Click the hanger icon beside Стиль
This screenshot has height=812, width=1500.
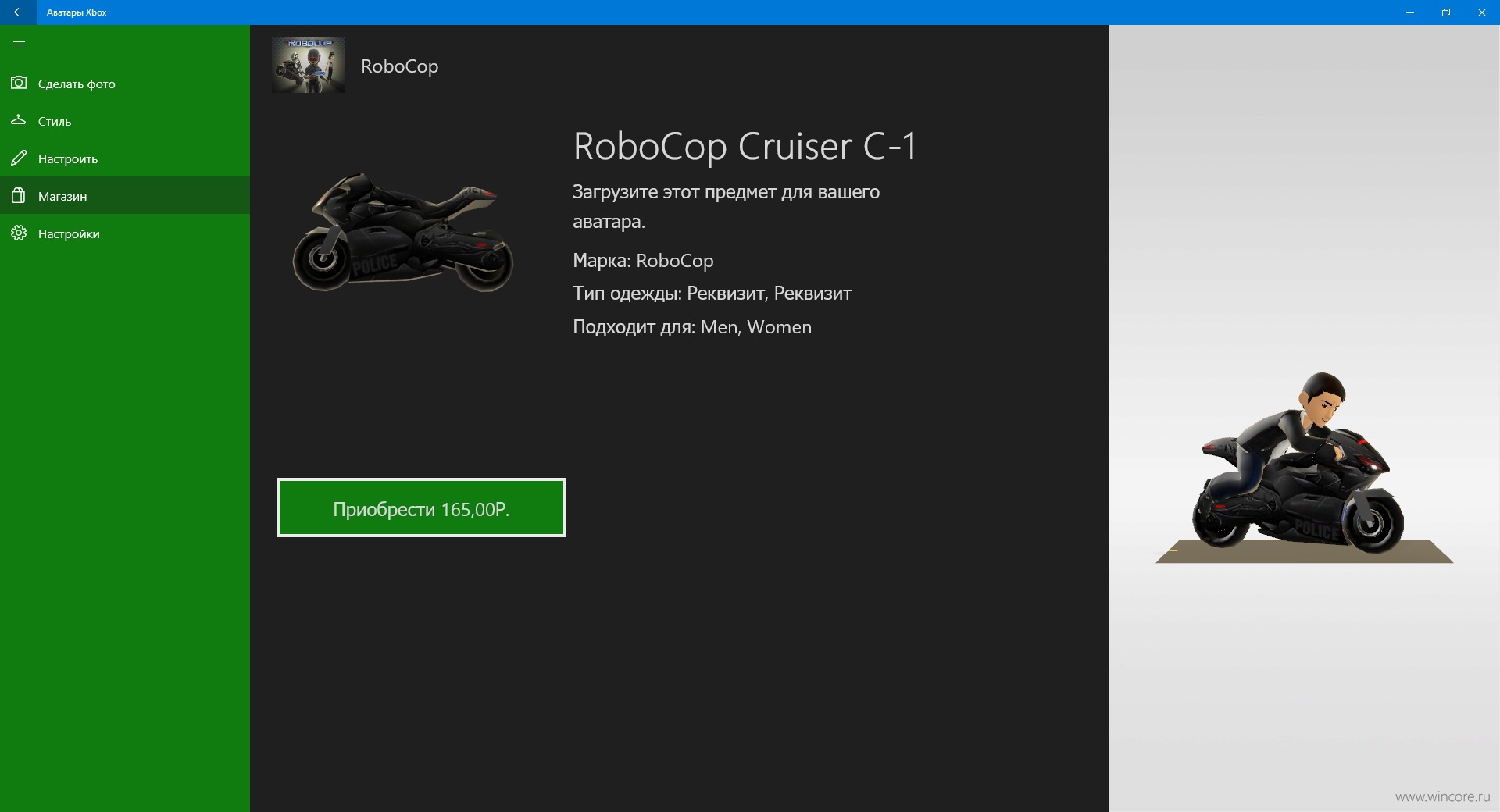tap(19, 120)
